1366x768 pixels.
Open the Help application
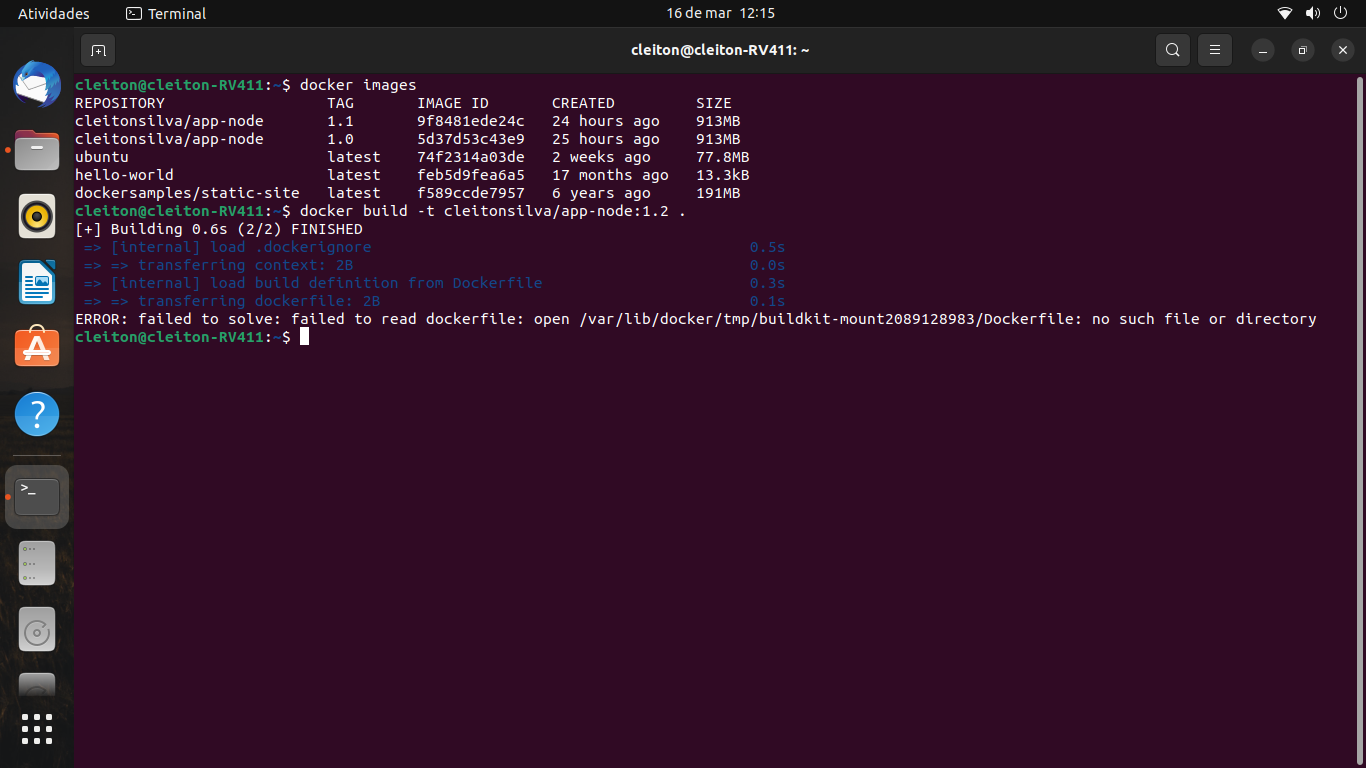pos(37,414)
